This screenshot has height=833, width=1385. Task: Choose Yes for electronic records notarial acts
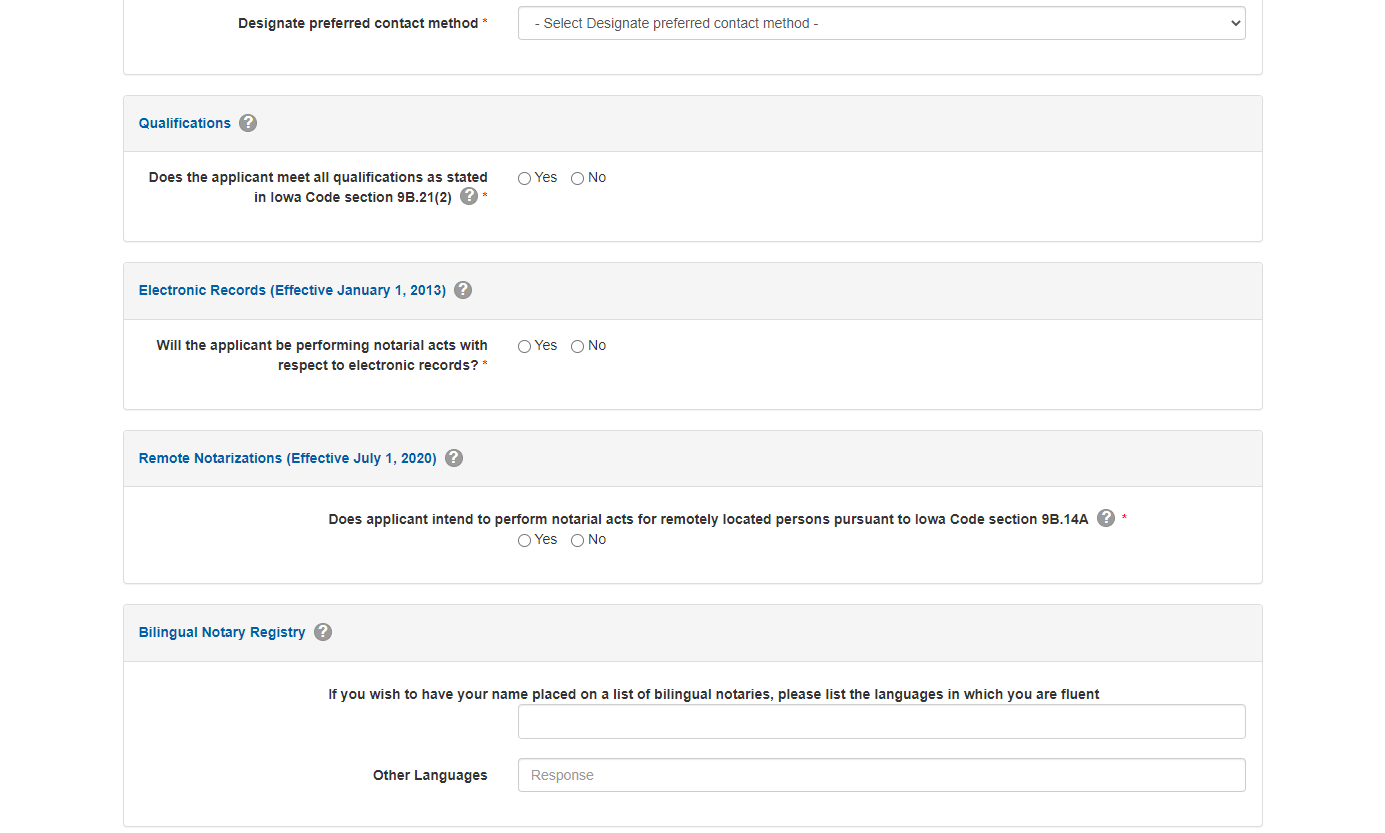(x=525, y=346)
